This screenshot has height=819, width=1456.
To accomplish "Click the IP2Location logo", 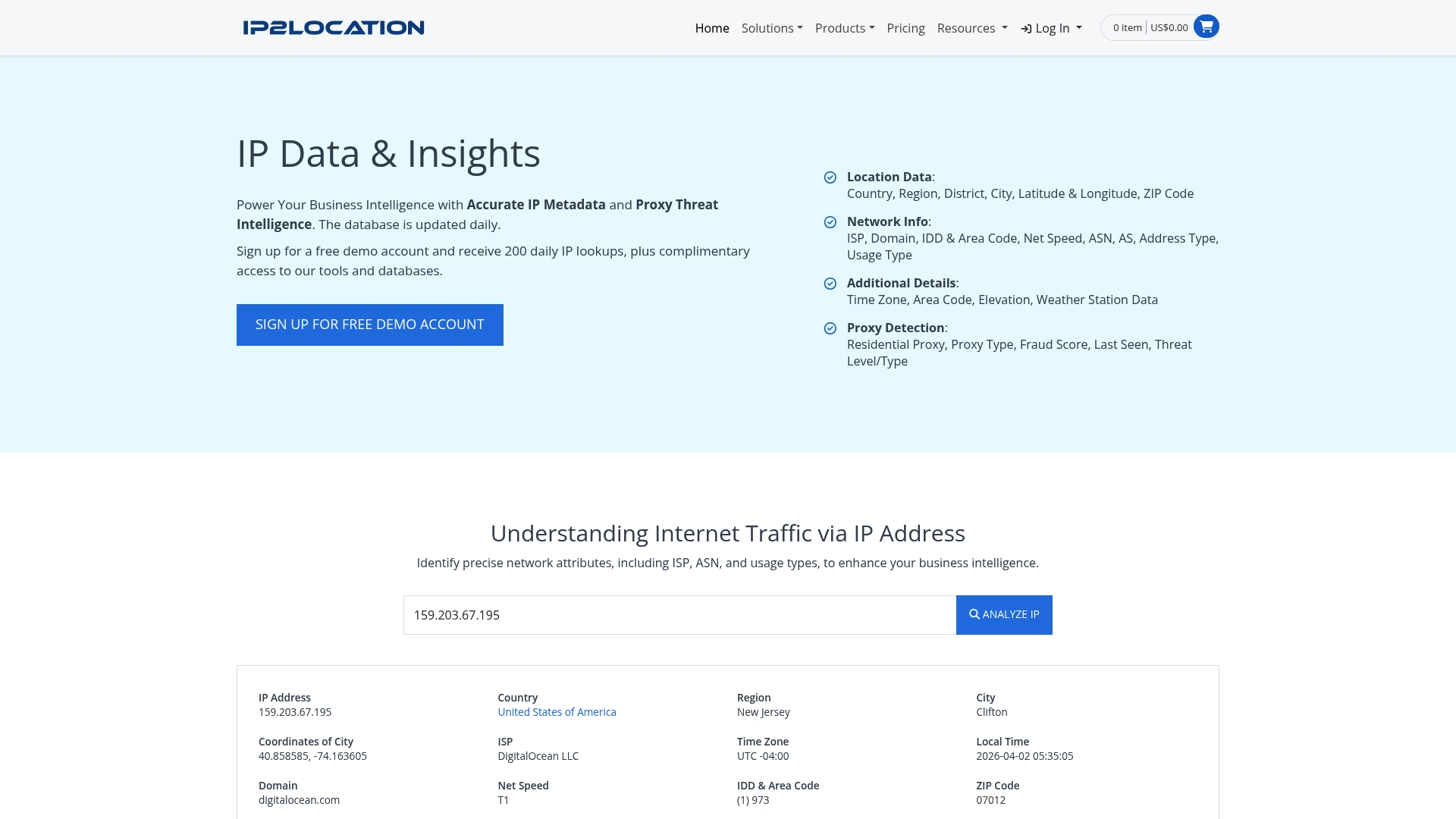I will tap(334, 28).
